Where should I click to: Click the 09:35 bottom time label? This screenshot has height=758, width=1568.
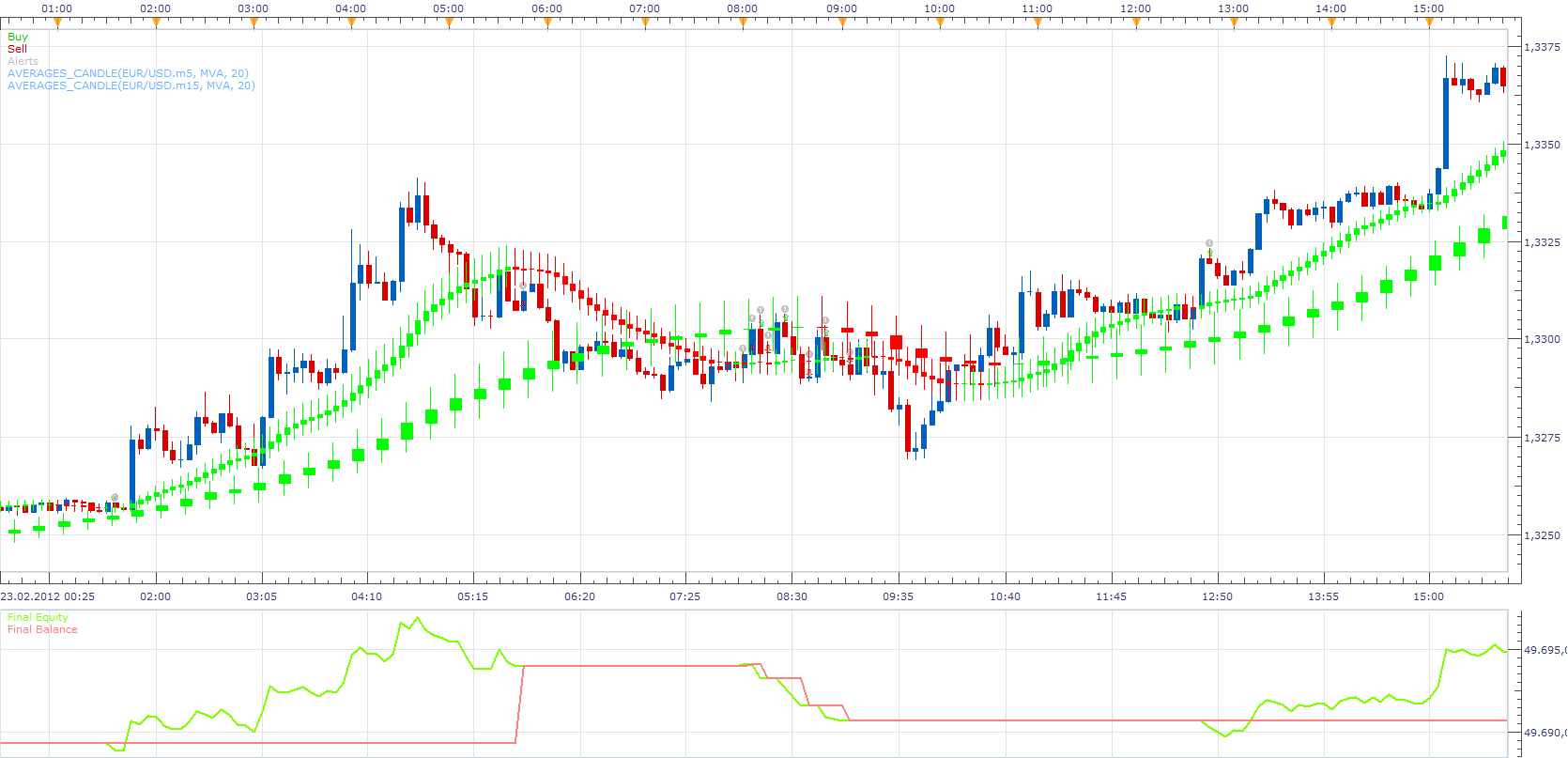click(x=898, y=596)
